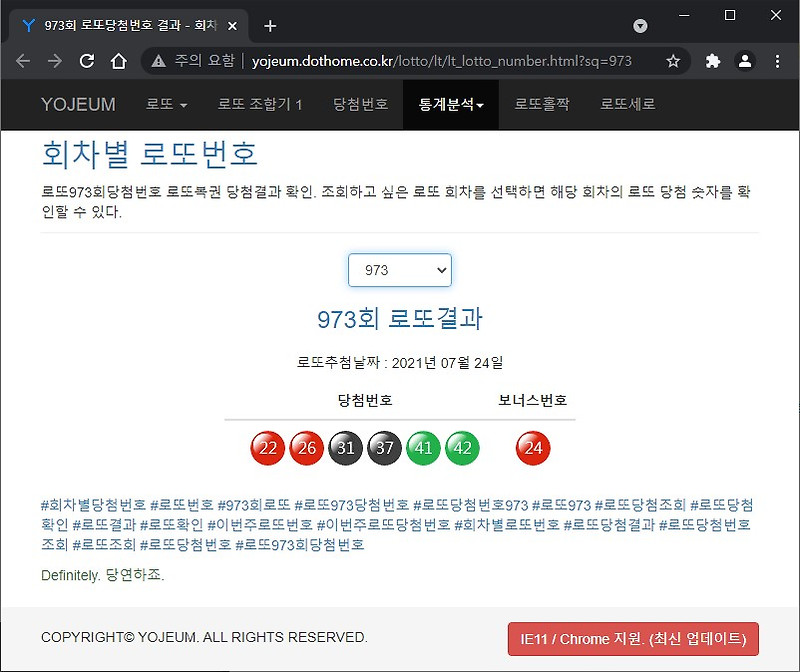Viewport: 800px width, 672px height.
Task: Click the #회차별당첨번호 hashtag
Action: pos(93,505)
